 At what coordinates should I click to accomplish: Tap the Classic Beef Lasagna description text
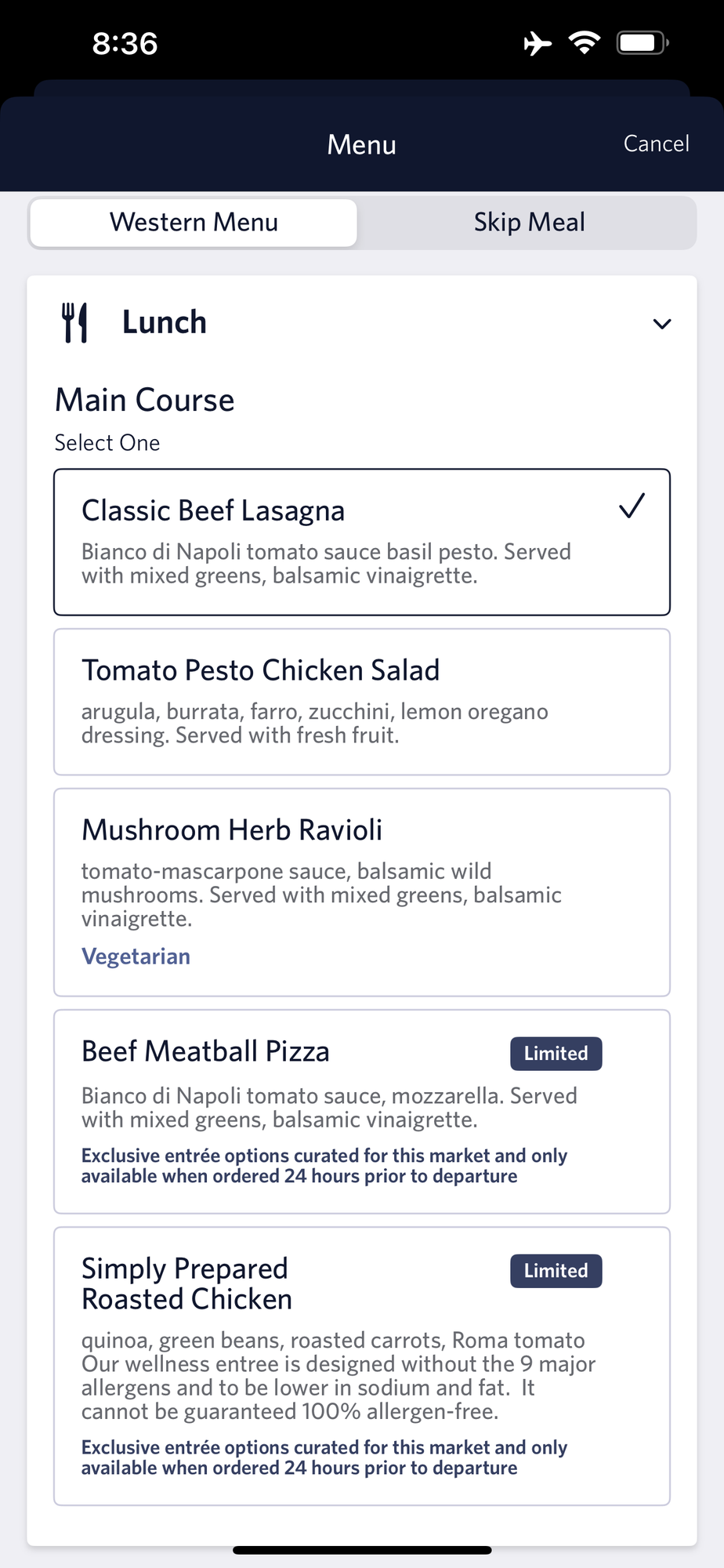(x=326, y=564)
